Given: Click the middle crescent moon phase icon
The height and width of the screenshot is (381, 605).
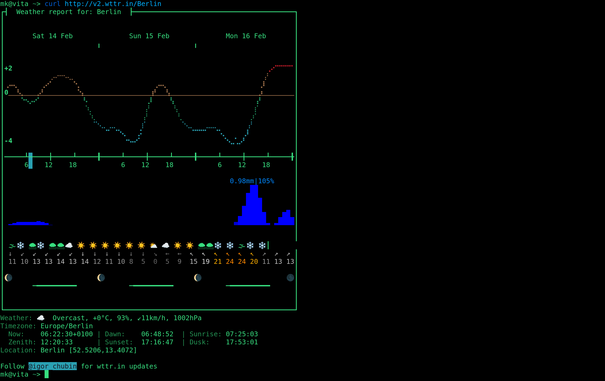Looking at the screenshot, I should tap(101, 278).
